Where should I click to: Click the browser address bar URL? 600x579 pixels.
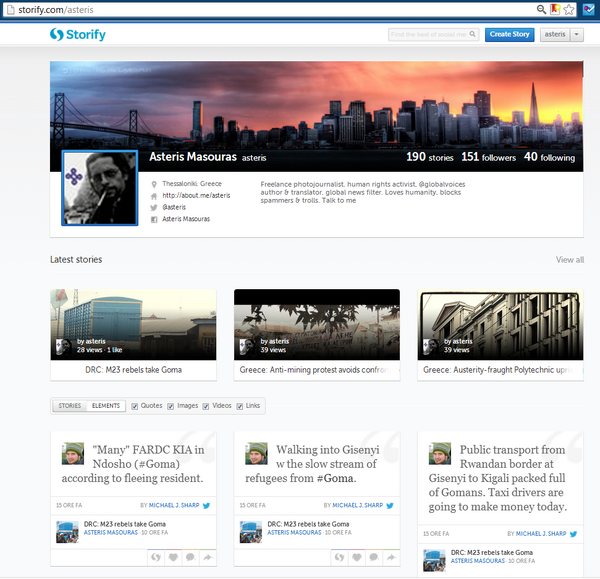[x=56, y=10]
